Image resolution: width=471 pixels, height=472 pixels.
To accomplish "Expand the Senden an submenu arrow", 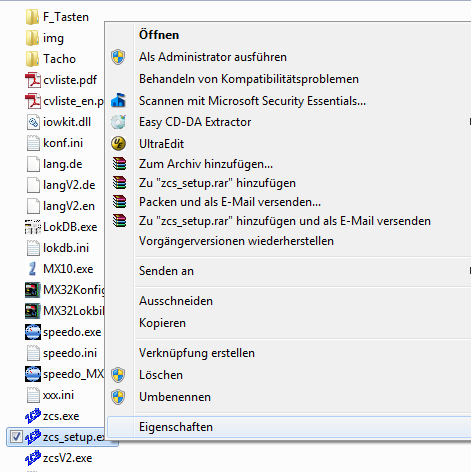I will point(469,271).
